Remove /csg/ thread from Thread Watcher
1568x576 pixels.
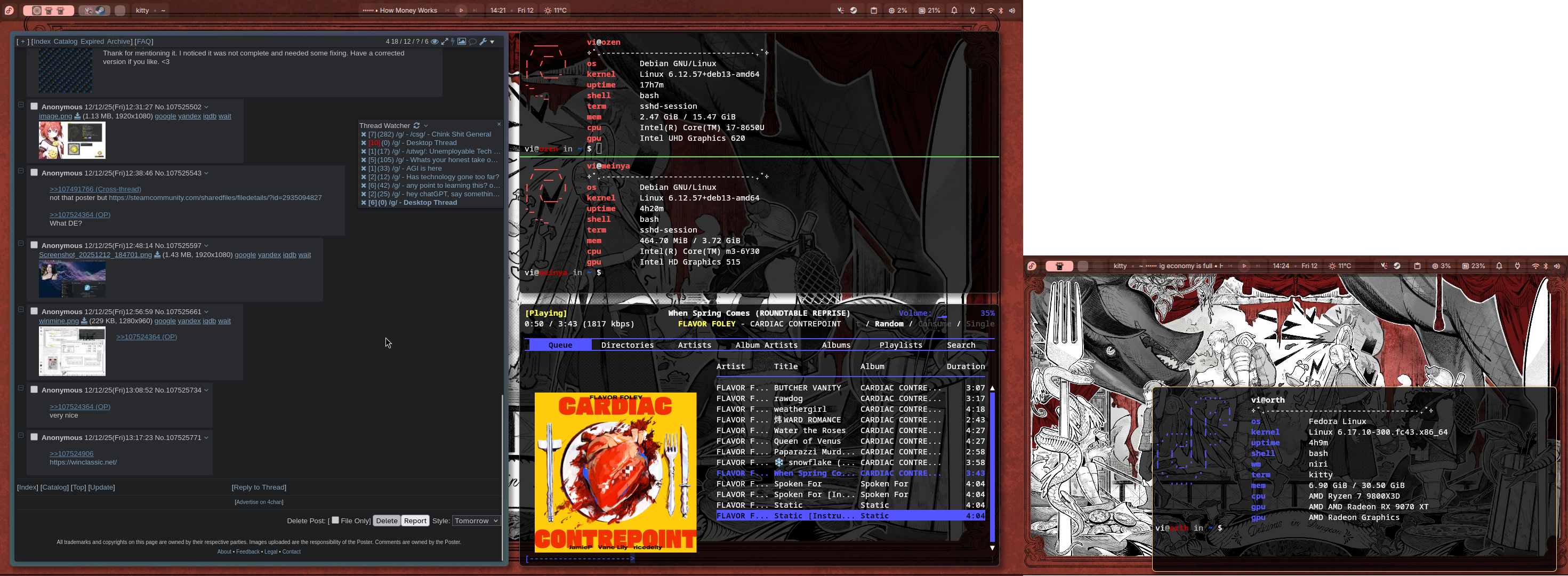click(x=364, y=134)
